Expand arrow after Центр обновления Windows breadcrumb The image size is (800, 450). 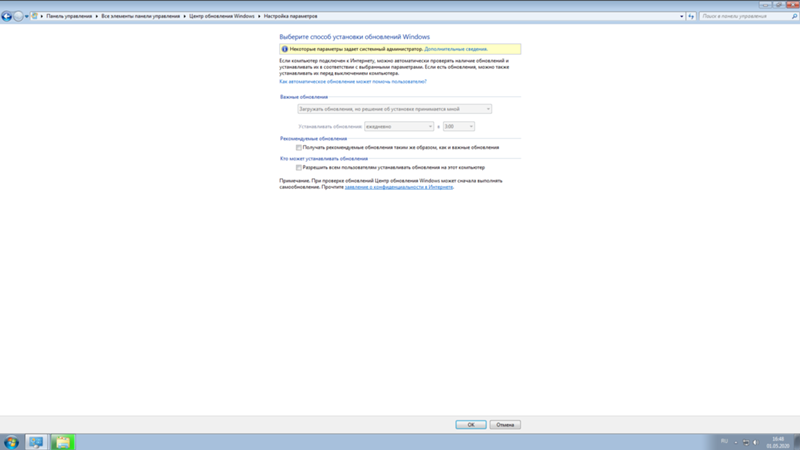click(259, 16)
